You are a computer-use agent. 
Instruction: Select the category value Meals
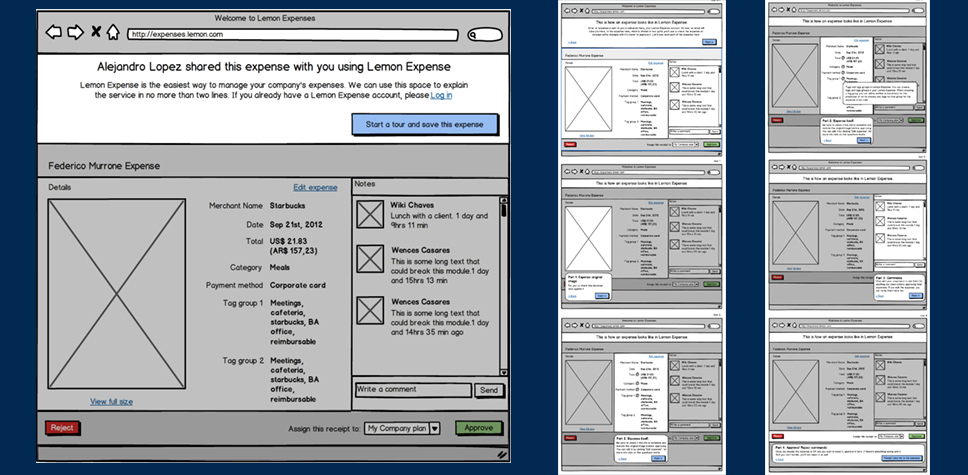coord(280,267)
